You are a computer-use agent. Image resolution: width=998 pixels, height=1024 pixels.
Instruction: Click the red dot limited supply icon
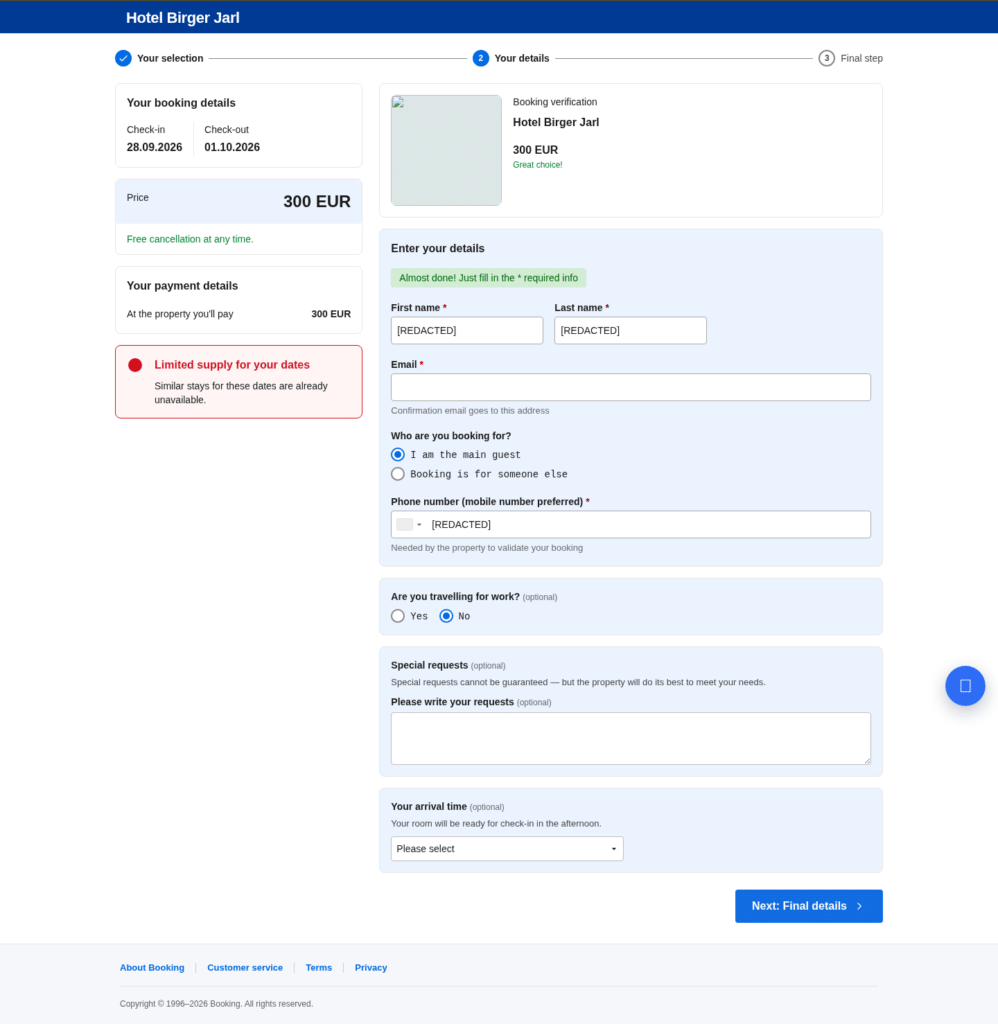point(135,365)
